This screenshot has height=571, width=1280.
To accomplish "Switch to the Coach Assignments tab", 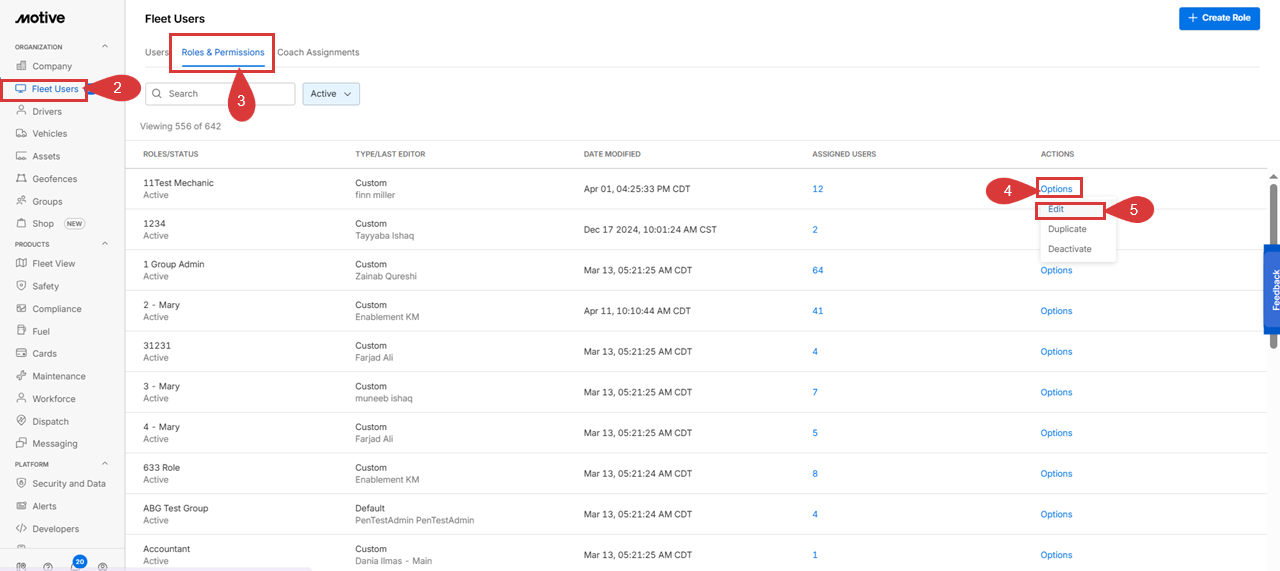I will tap(318, 52).
